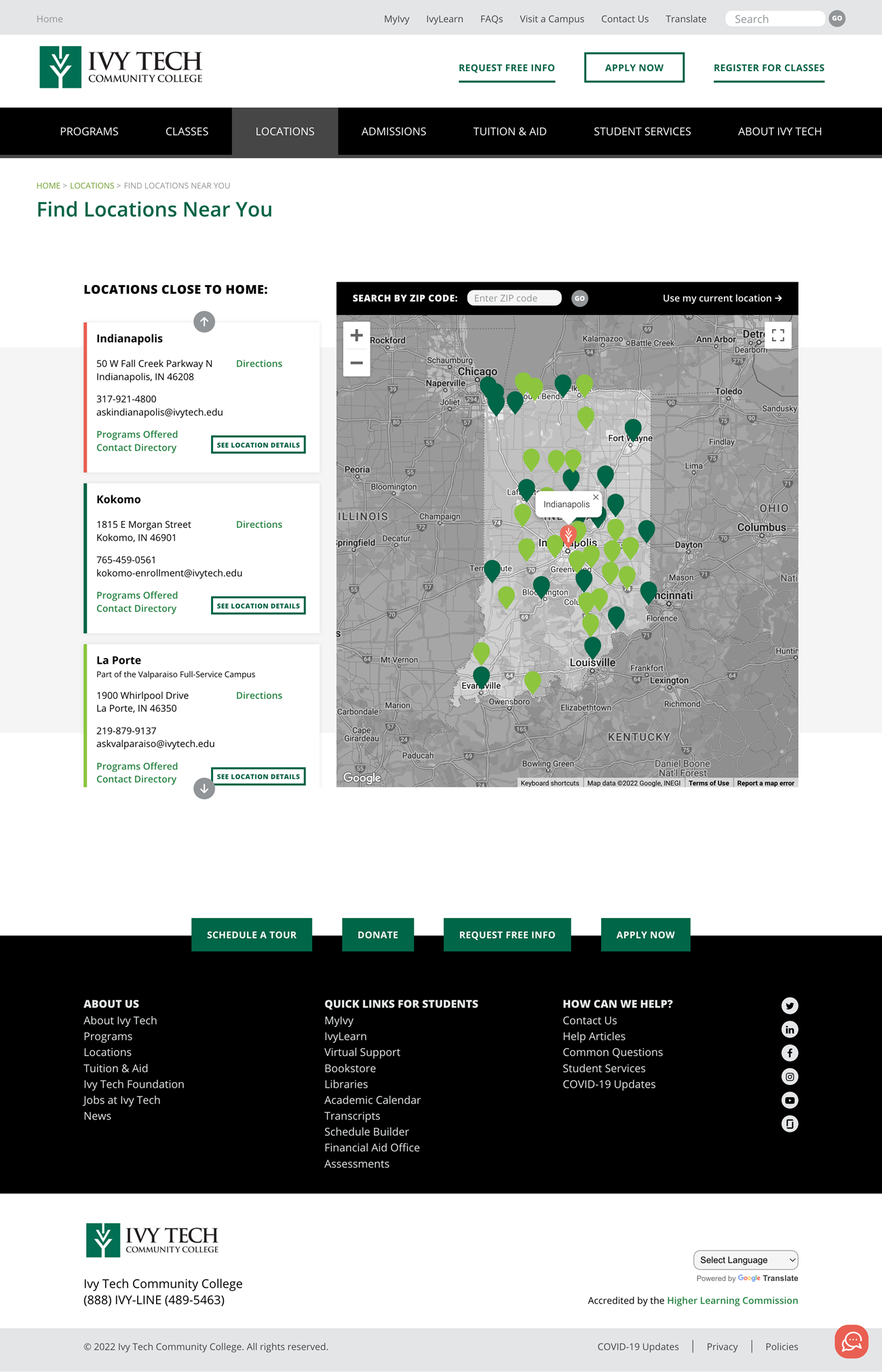This screenshot has width=882, height=1372.
Task: Get directions to Indianapolis campus
Action: [x=258, y=364]
